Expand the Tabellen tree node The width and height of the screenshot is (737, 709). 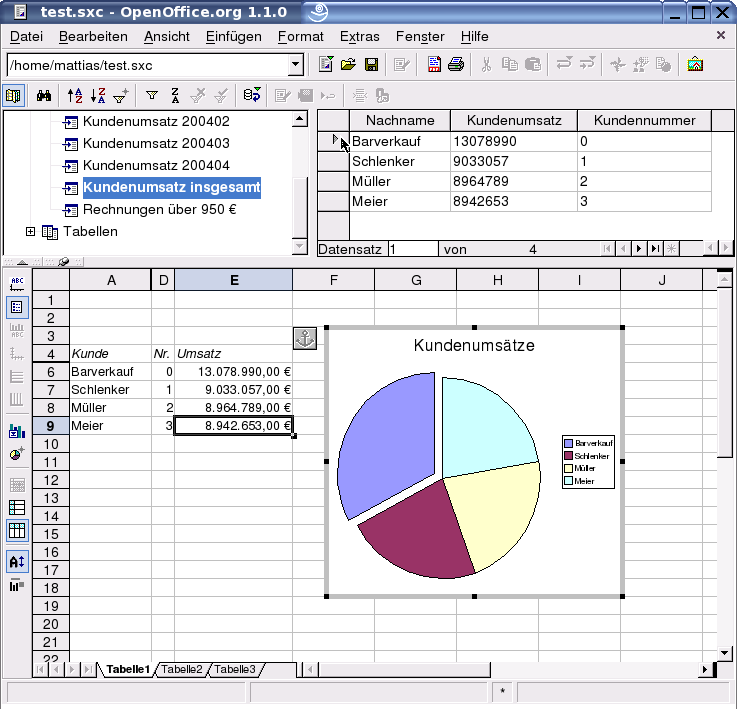30,231
